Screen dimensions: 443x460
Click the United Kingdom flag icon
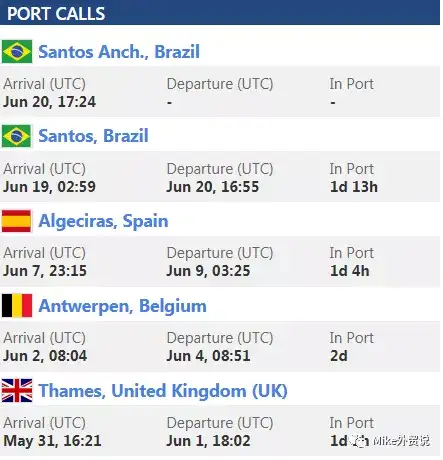pyautogui.click(x=17, y=390)
